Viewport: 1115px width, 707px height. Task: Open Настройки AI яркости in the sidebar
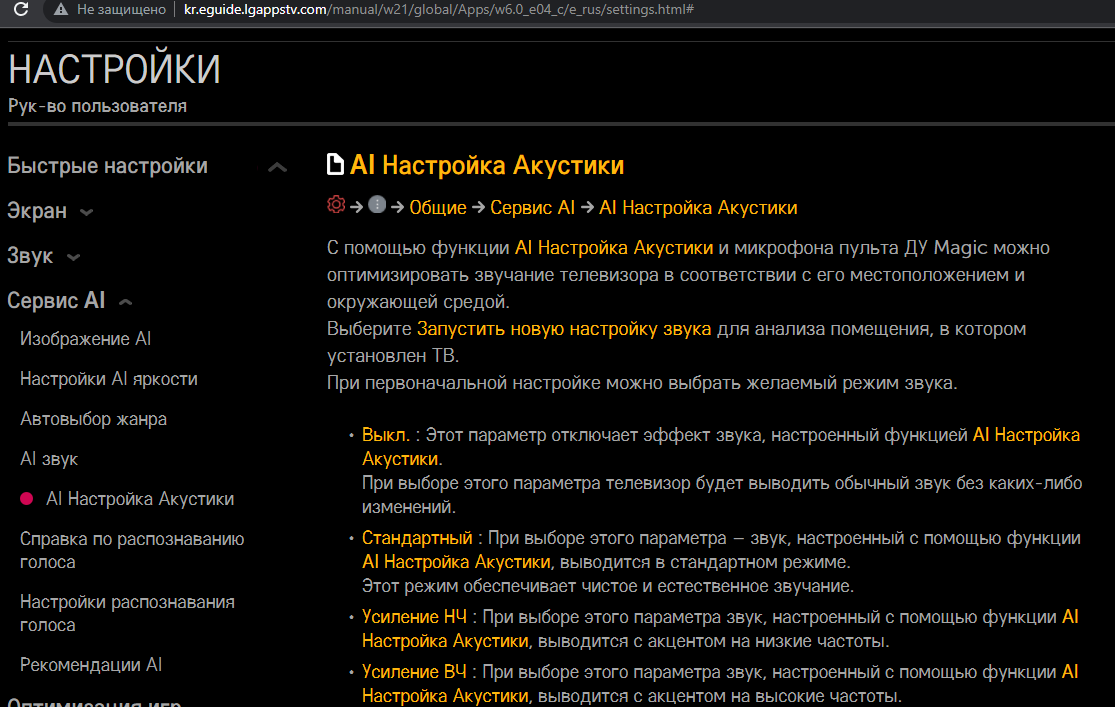click(x=109, y=379)
